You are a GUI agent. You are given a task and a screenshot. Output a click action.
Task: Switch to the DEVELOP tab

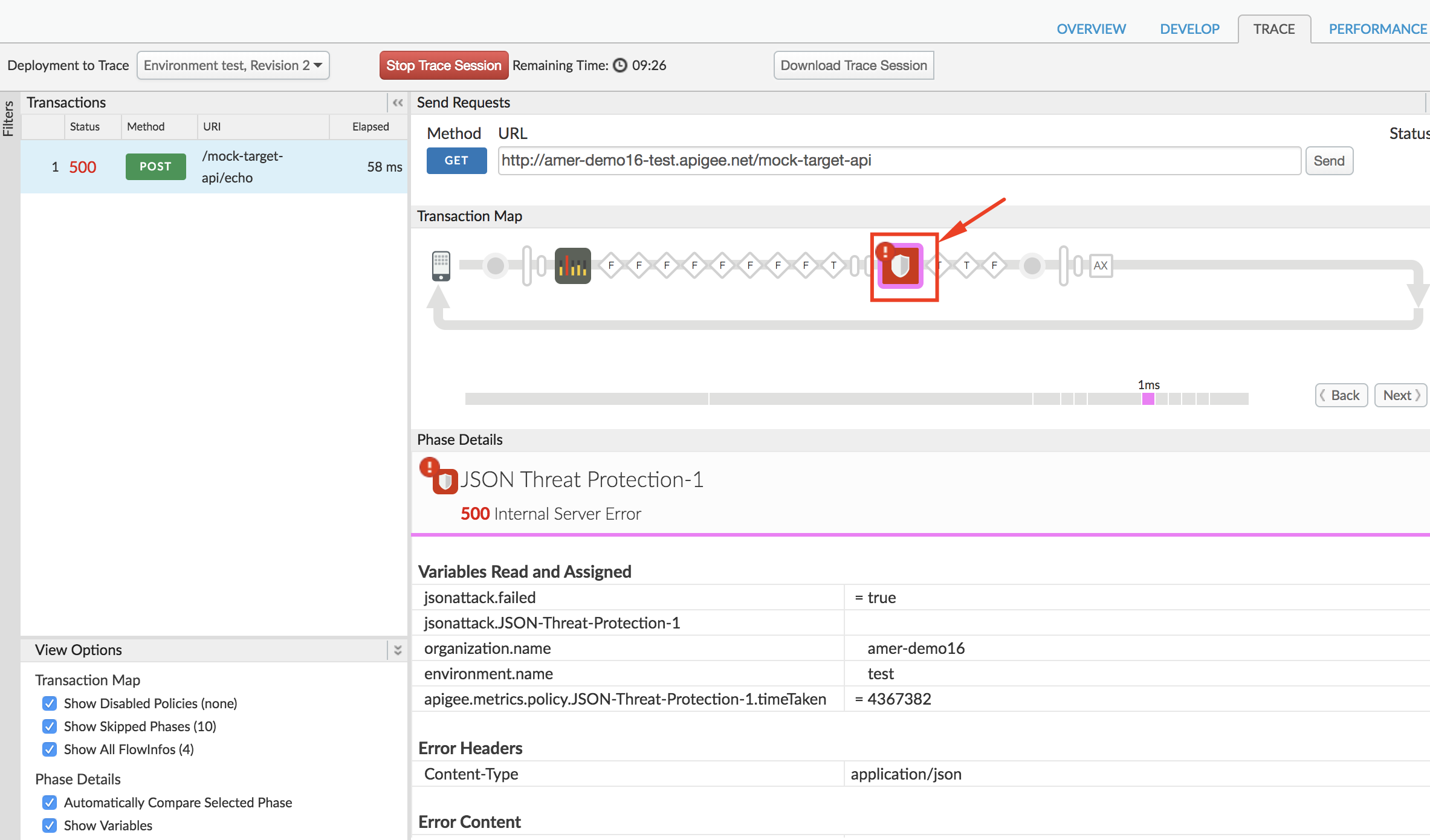pos(1189,29)
